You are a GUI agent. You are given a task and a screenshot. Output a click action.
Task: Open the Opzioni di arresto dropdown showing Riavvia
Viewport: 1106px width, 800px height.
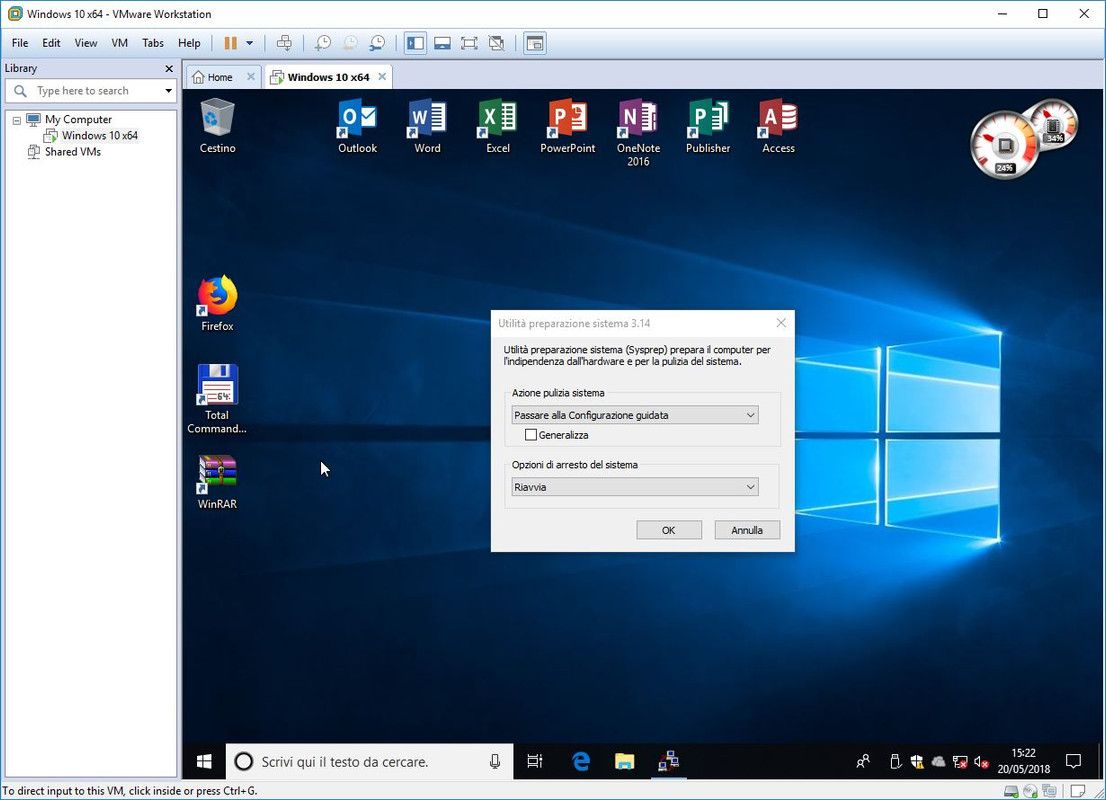coord(635,487)
